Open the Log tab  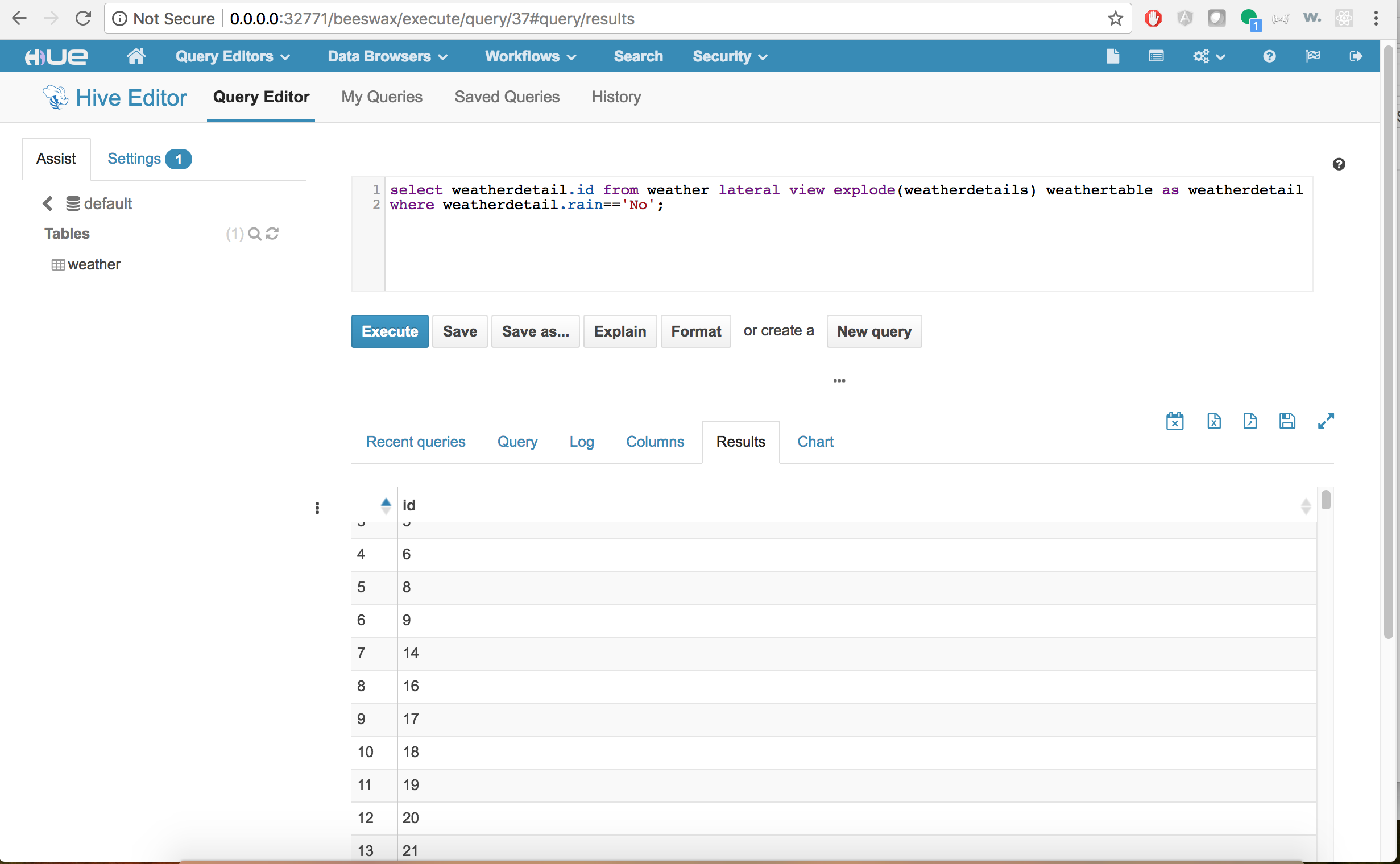tap(581, 442)
